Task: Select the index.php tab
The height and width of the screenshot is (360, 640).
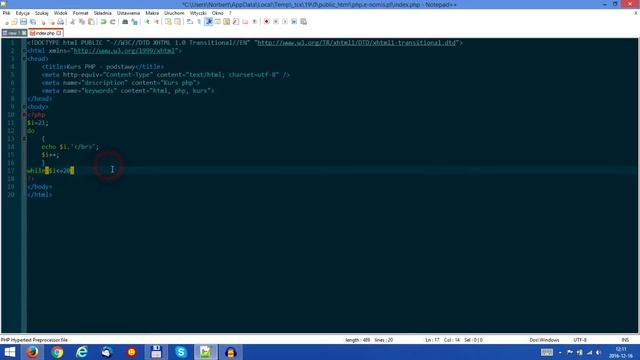Action: pos(44,33)
